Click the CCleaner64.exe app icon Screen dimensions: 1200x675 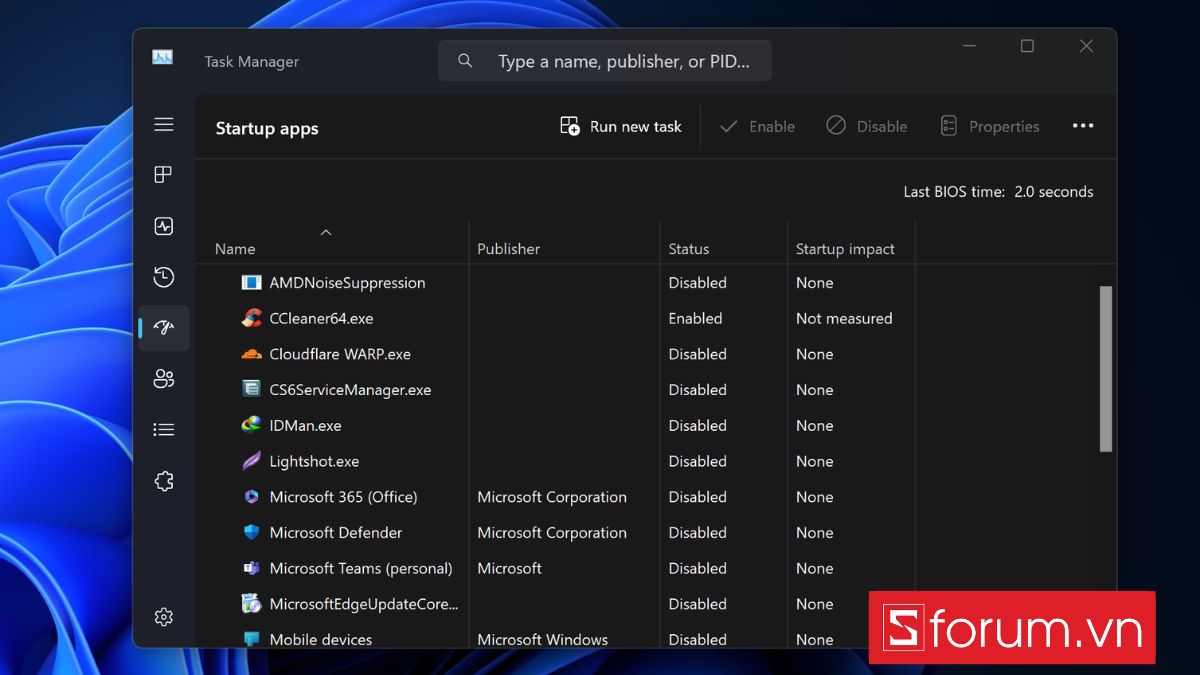[252, 318]
